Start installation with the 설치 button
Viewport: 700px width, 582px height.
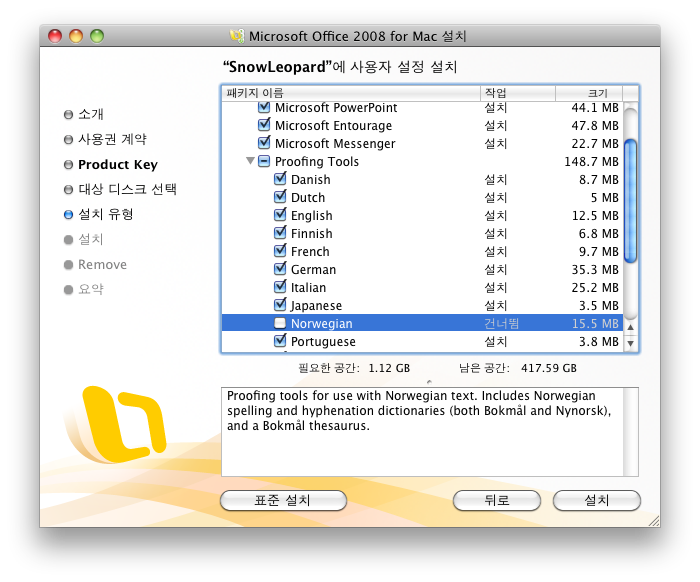click(596, 500)
